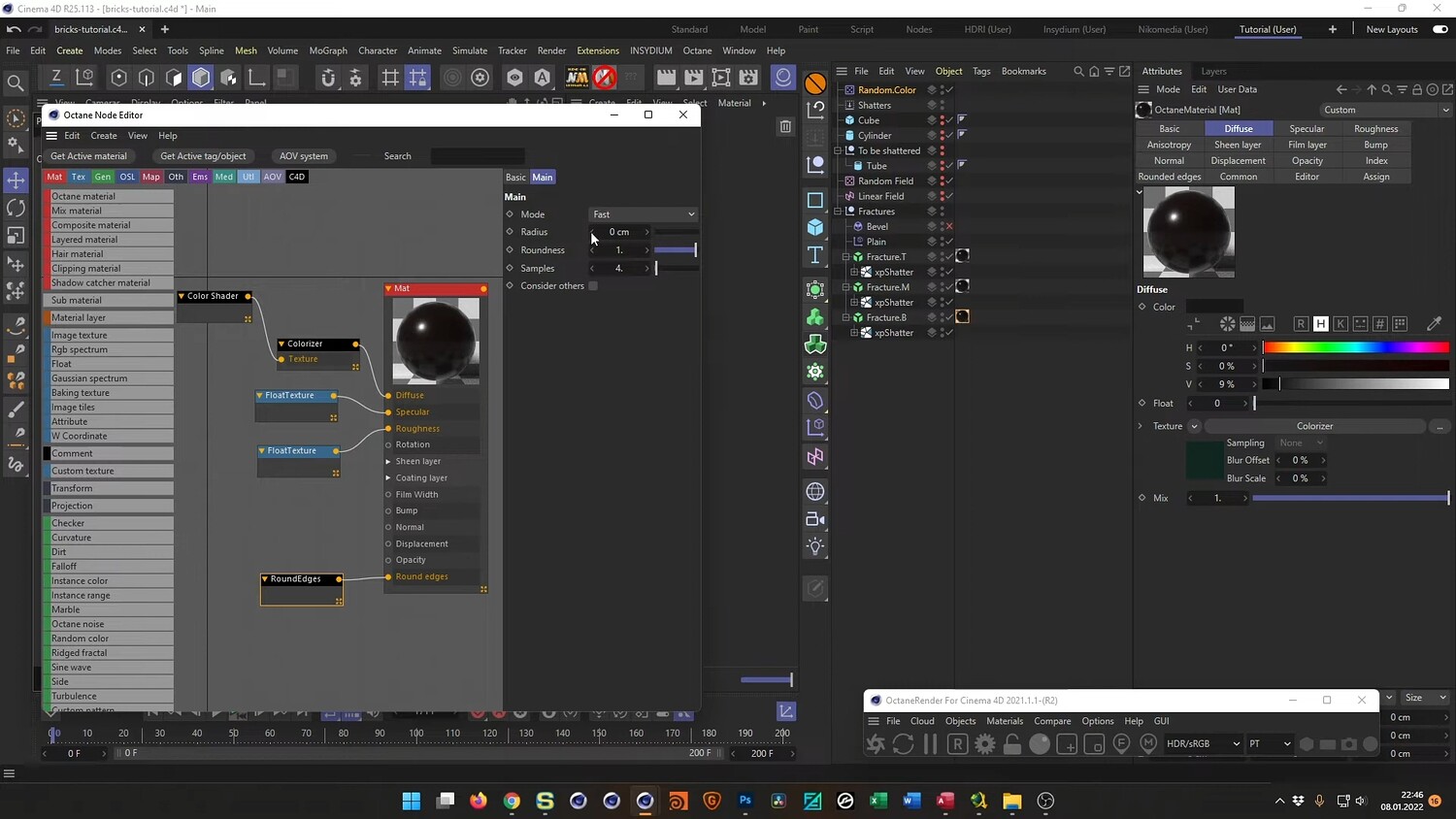Restart rendering with the Octane refresh icon
The width and height of the screenshot is (1456, 819).
tap(903, 744)
